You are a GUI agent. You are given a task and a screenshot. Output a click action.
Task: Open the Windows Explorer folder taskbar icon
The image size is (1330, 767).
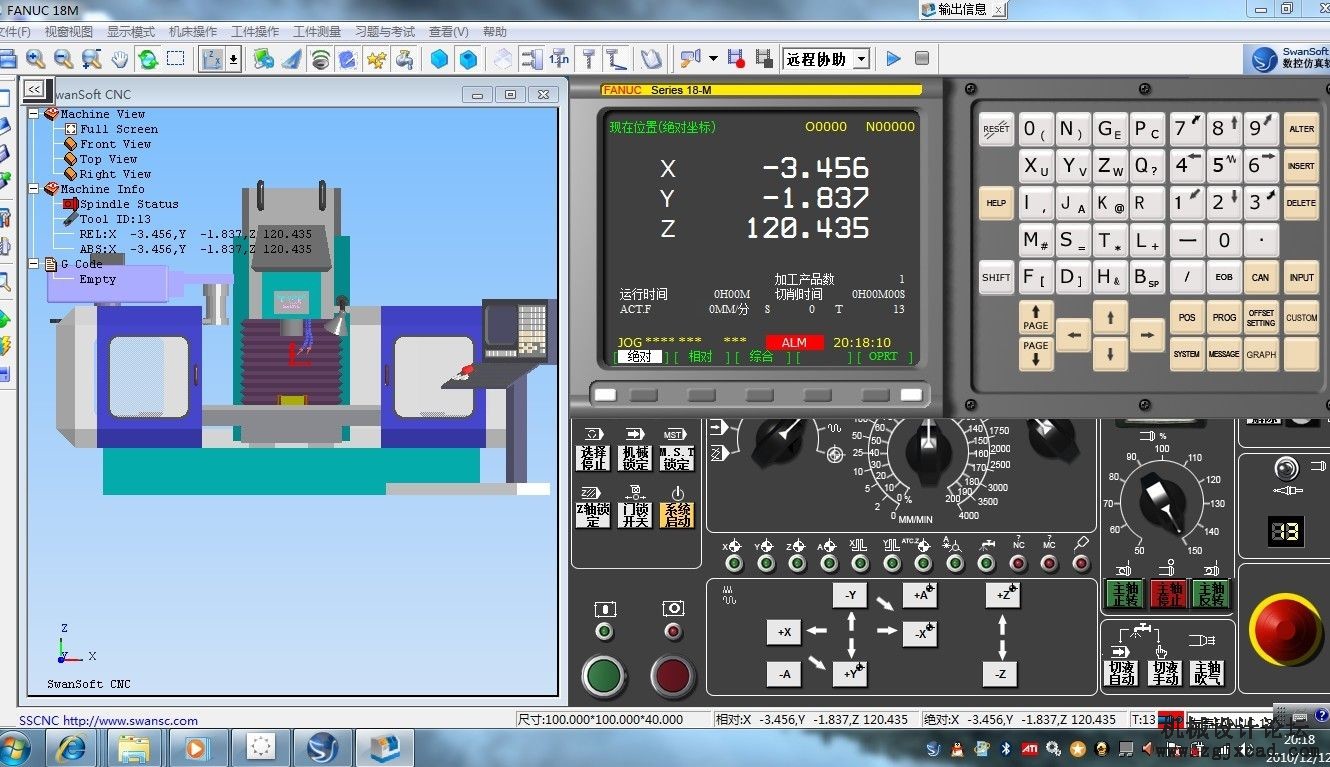tap(134, 747)
